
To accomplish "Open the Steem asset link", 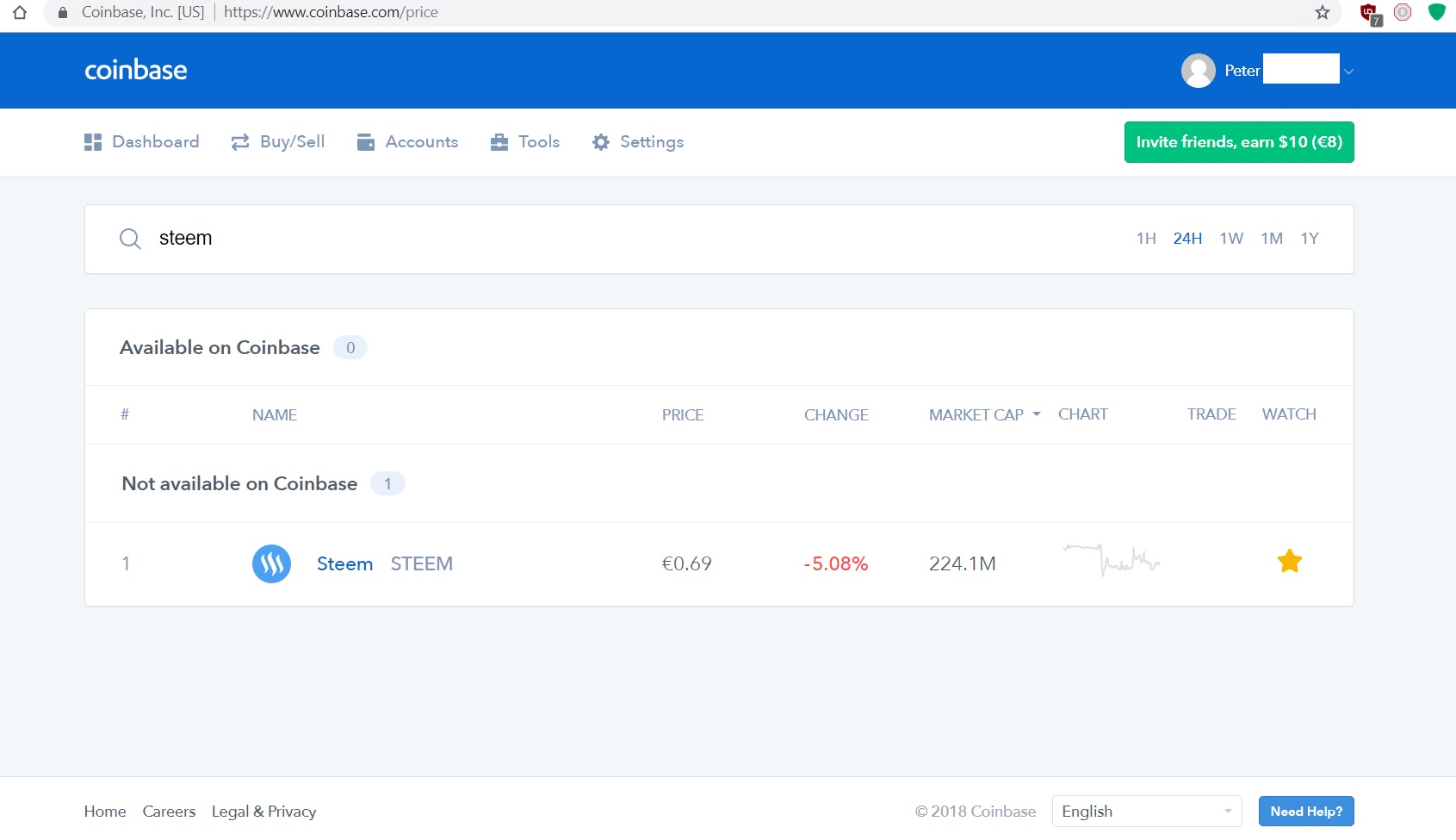I will [x=344, y=563].
